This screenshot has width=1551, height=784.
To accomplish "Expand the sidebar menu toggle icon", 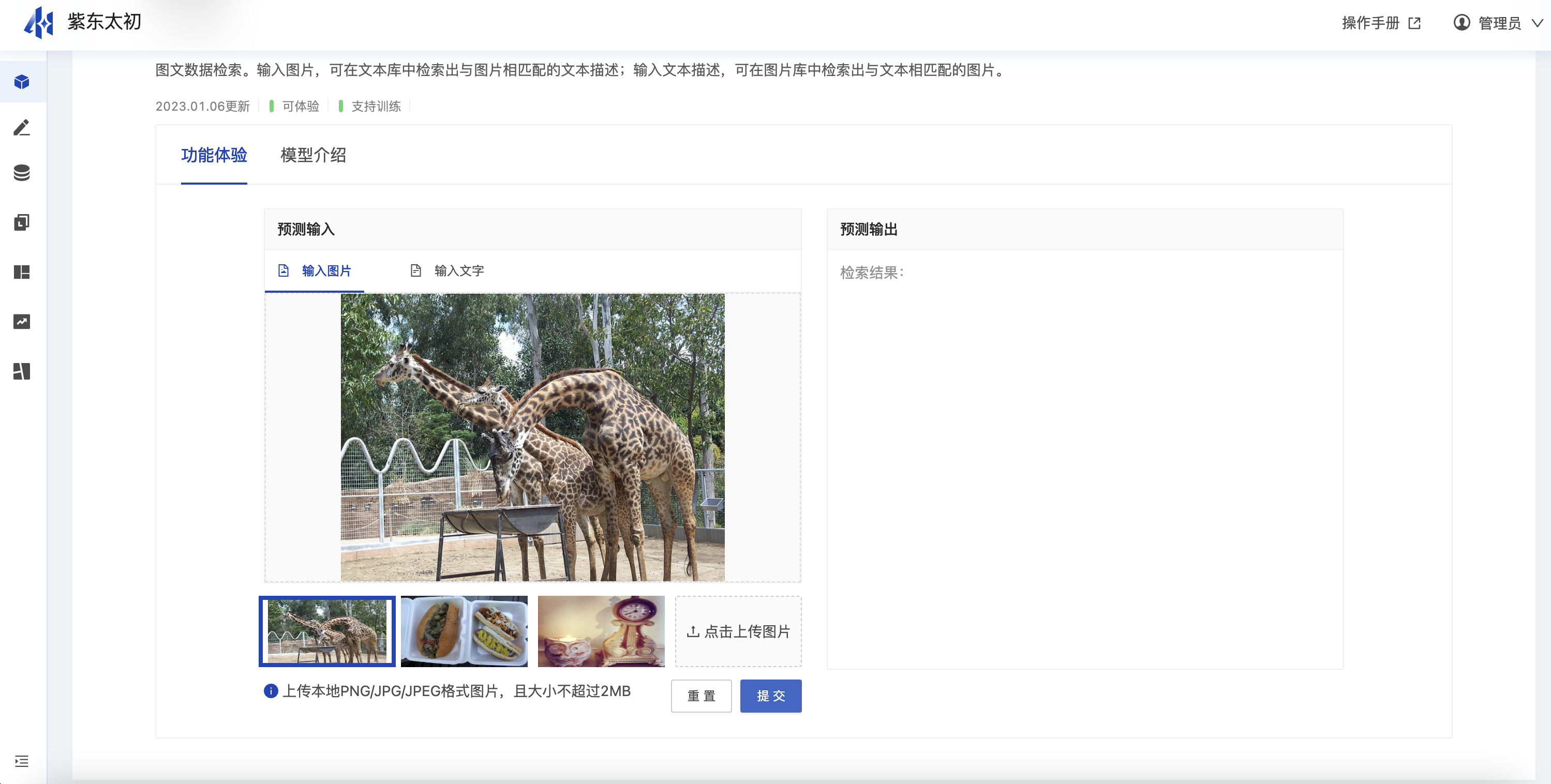I will [22, 761].
